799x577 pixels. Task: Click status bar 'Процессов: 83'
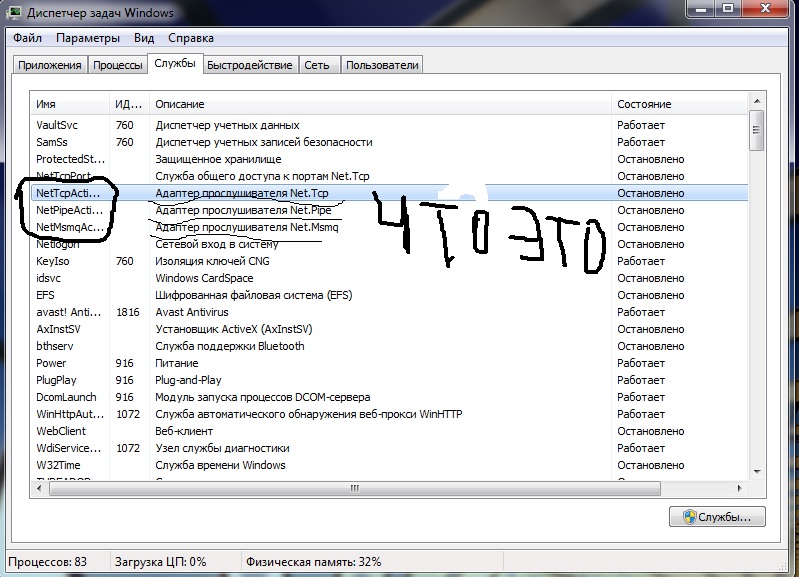[x=47, y=562]
